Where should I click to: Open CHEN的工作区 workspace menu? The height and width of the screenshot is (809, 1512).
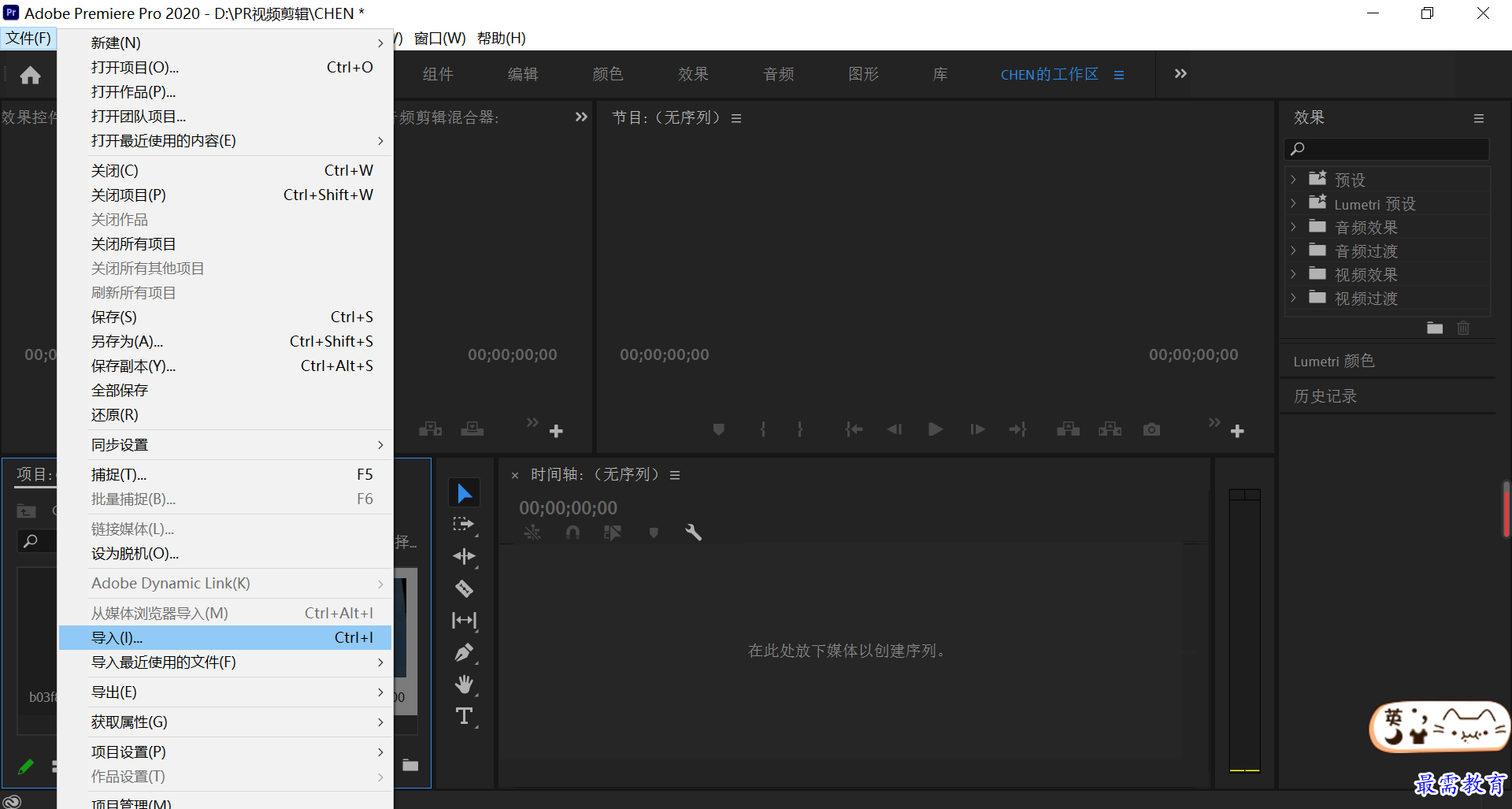pos(1119,75)
